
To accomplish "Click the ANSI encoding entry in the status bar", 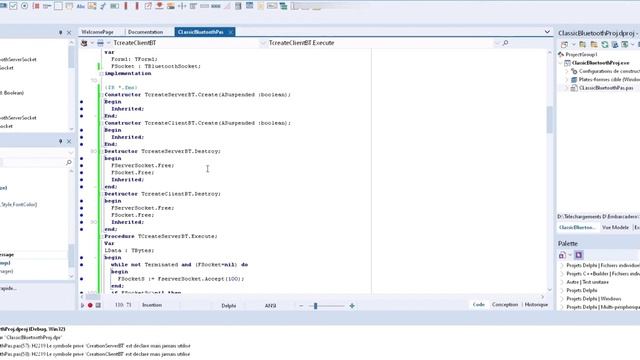I will tap(271, 306).
